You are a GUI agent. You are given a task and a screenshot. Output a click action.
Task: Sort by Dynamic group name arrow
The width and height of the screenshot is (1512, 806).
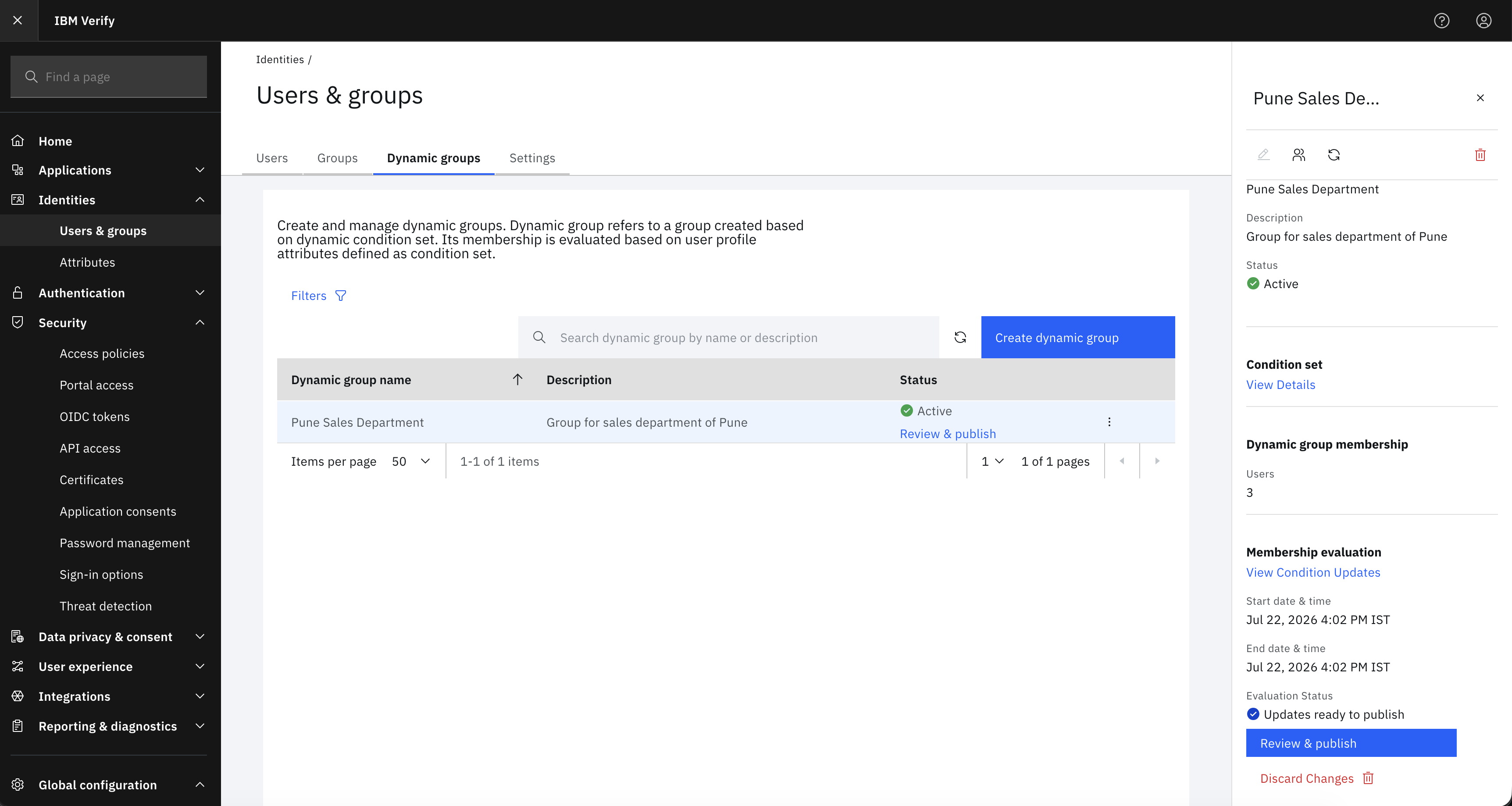coord(517,380)
